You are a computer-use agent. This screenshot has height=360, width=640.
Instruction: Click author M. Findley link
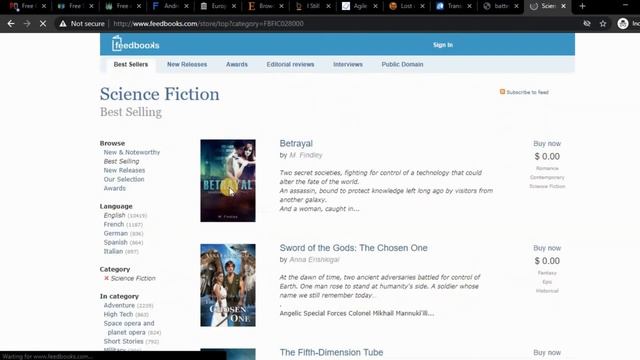[306, 155]
